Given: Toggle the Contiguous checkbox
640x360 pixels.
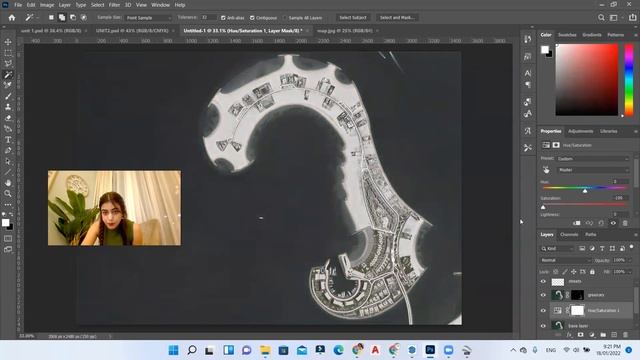Looking at the screenshot, I should click(252, 18).
